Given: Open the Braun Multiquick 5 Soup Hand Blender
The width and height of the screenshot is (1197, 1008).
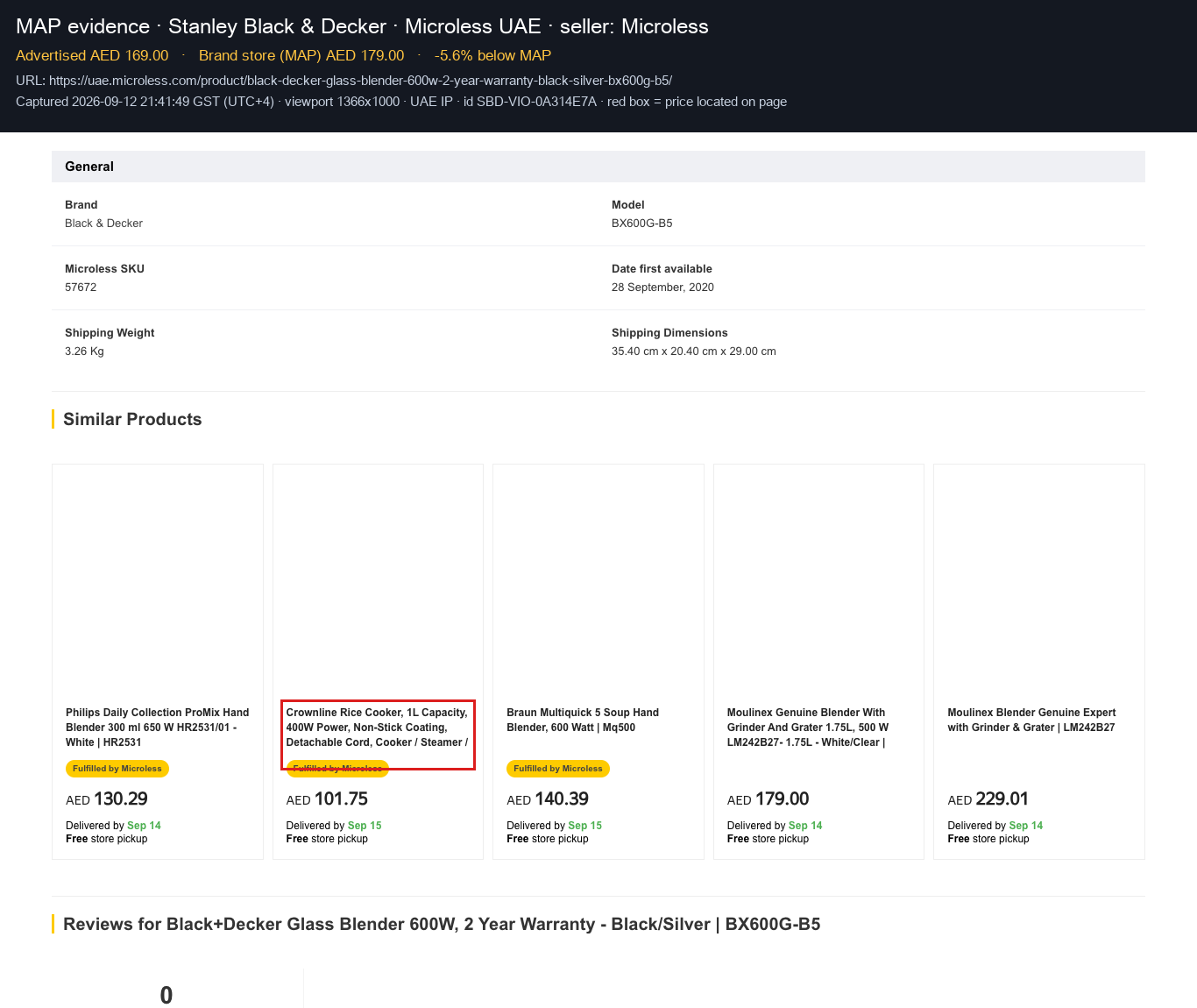Looking at the screenshot, I should pyautogui.click(x=583, y=720).
